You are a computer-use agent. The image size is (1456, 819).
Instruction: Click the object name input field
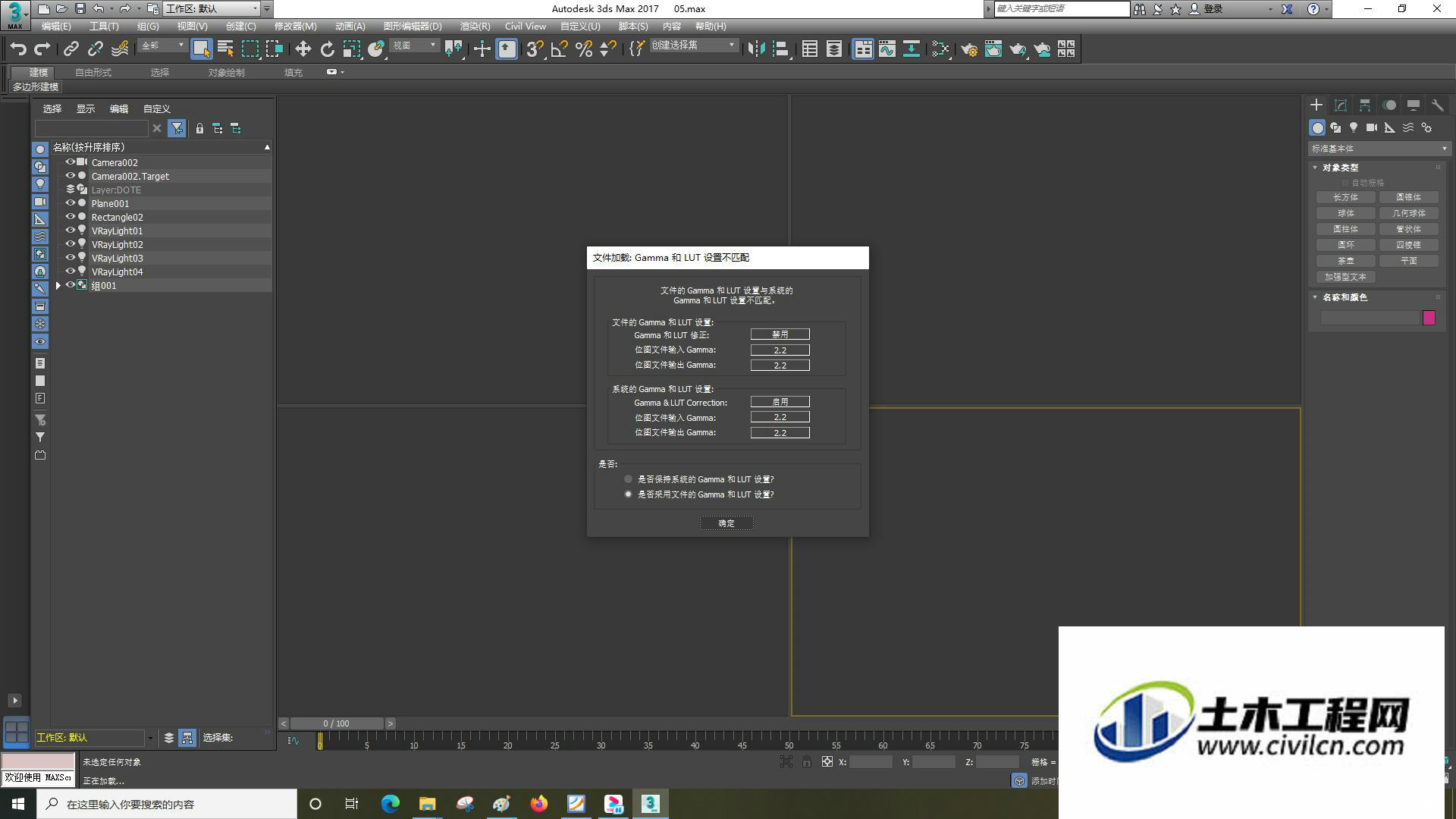[x=1370, y=318]
